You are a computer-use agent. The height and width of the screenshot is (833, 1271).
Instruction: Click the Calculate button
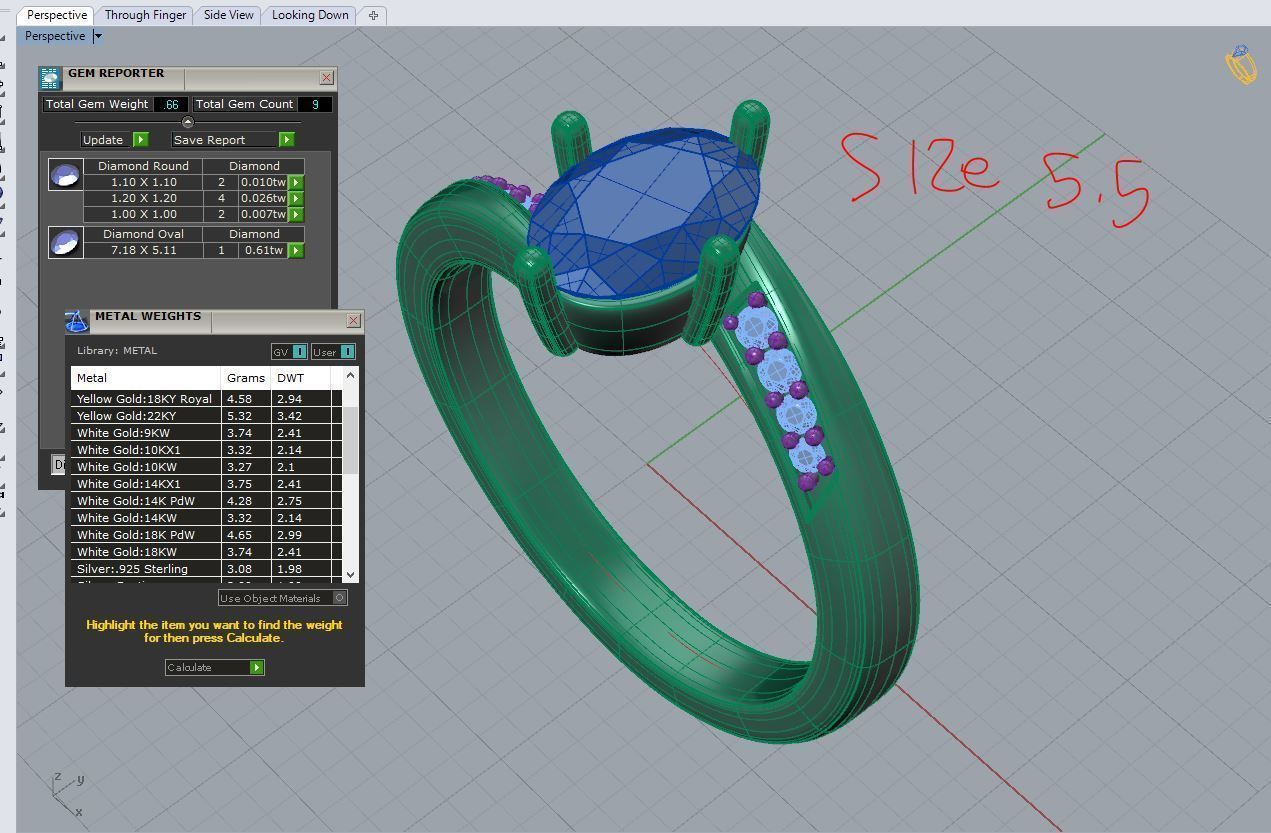pyautogui.click(x=214, y=667)
